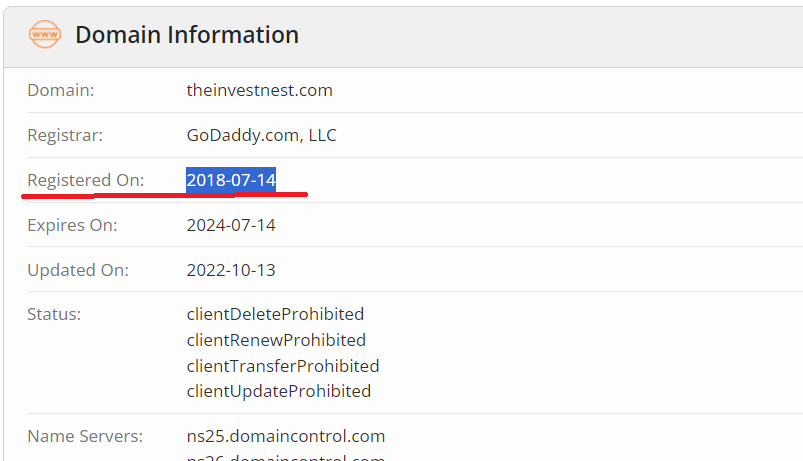Click the partially visible ns26 name server
Screen dimensions: 803x461
(x=285, y=457)
